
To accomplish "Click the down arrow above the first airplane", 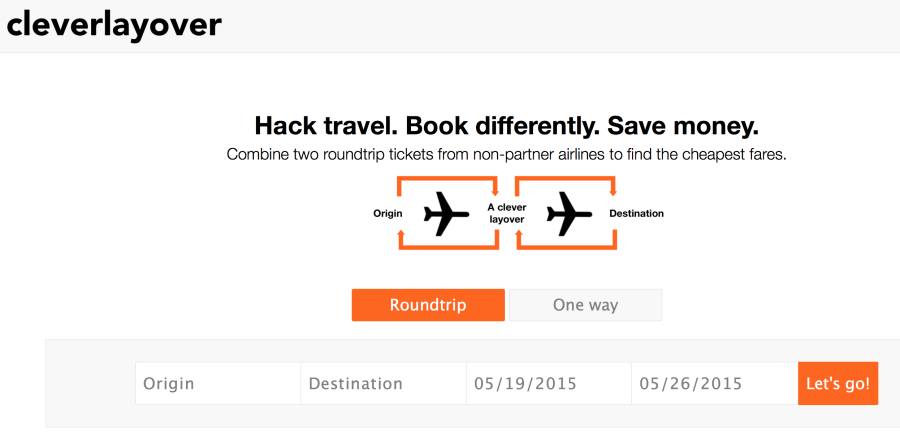I will [x=495, y=190].
